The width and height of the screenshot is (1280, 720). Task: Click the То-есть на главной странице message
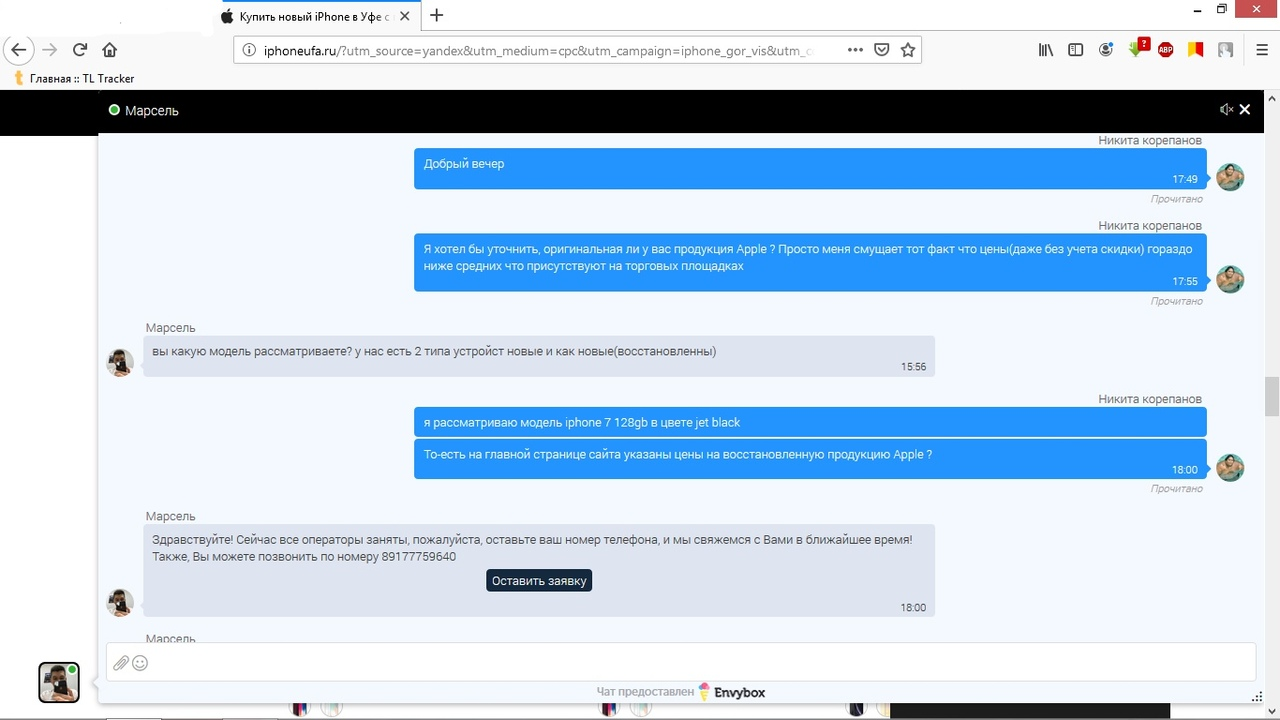[x=810, y=459]
